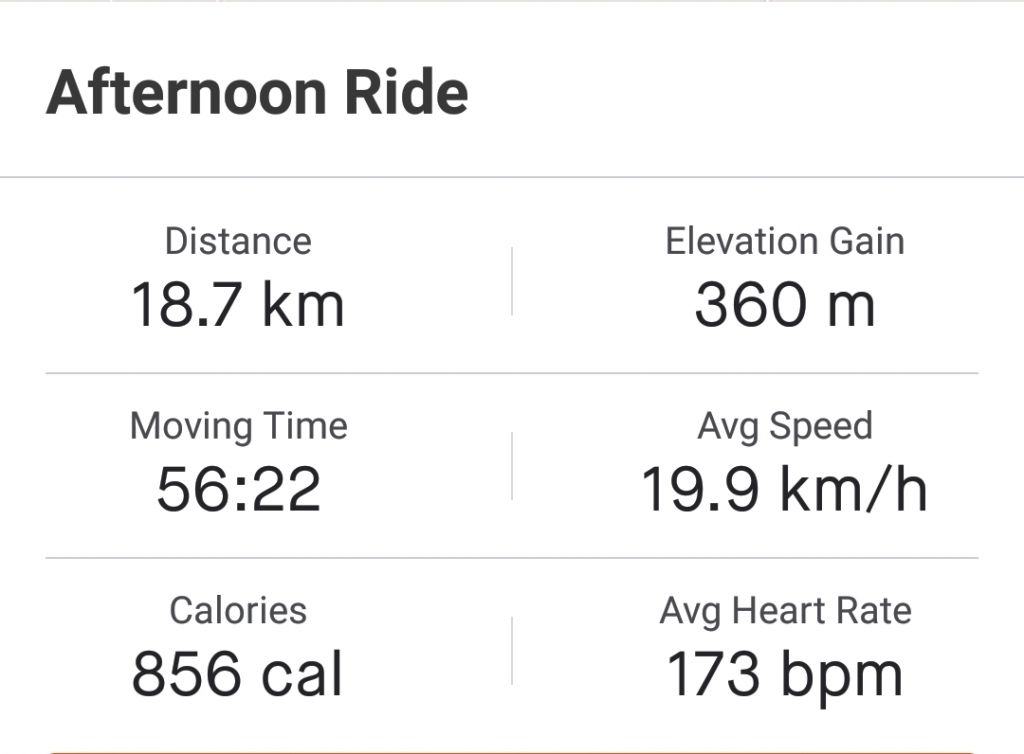Viewport: 1024px width, 754px height.
Task: Click divider between Calories and Avg Heart Rate
Action: pos(512,650)
